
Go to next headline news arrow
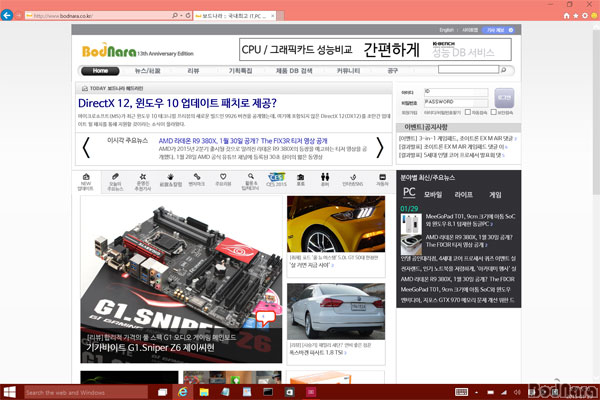(380, 147)
